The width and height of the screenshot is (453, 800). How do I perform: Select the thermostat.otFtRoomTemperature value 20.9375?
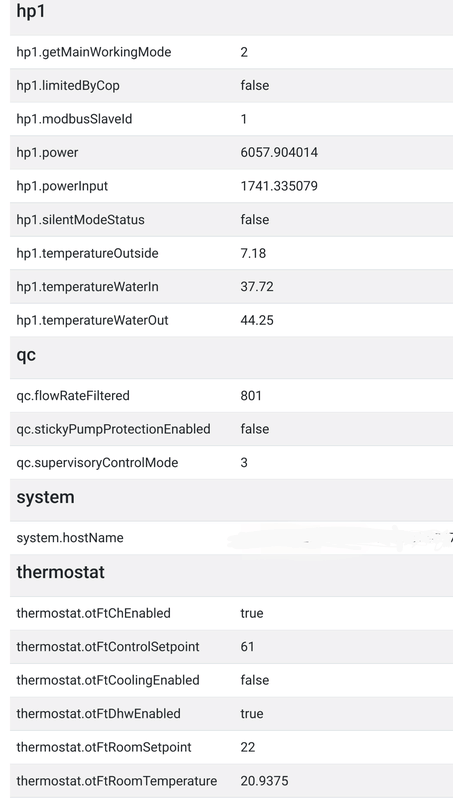[264, 781]
